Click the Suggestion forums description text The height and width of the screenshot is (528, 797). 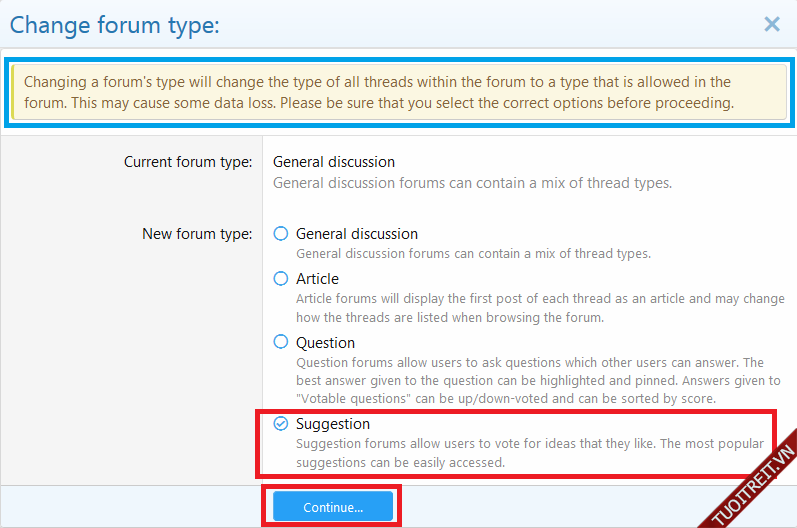[x=529, y=453]
